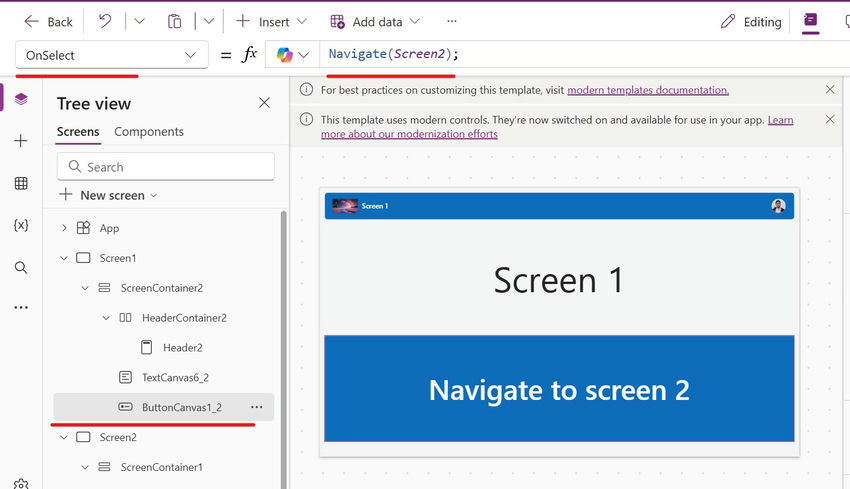Select Screen1 in the tree
This screenshot has width=850, height=489.
(x=118, y=258)
